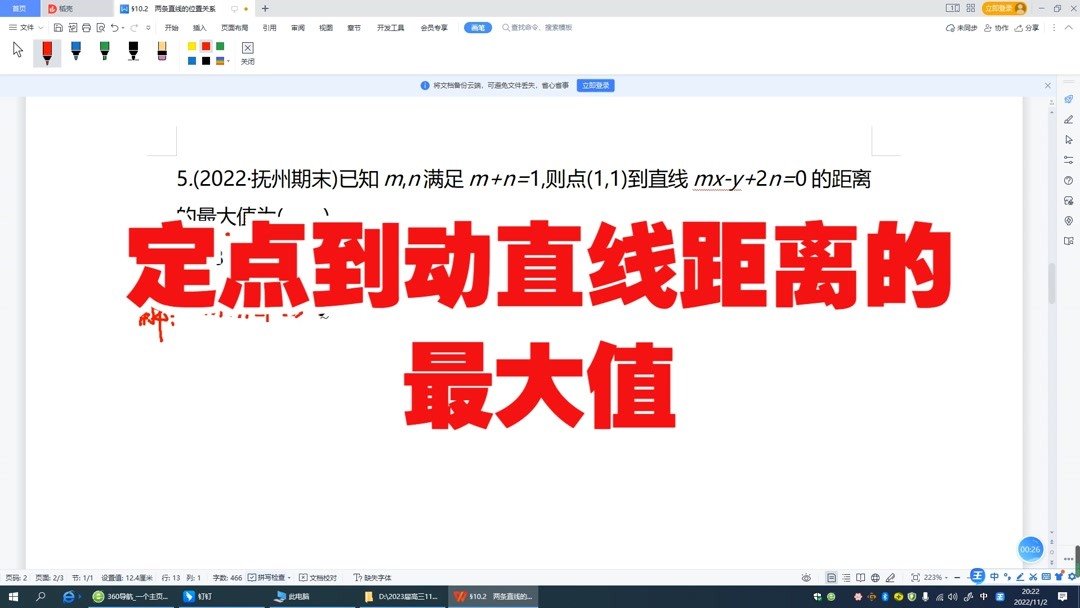Toggle 文档校对 proofing in the status bar
This screenshot has height=608, width=1080.
pos(317,577)
